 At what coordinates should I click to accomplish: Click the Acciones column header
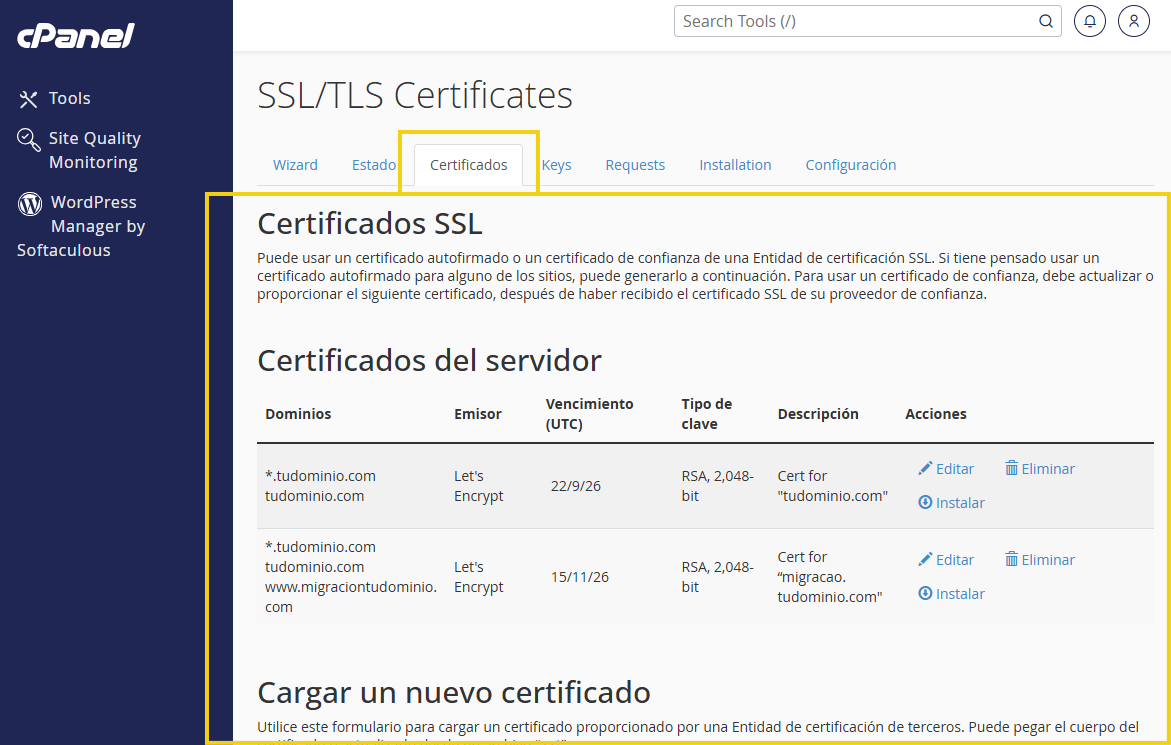coord(936,414)
